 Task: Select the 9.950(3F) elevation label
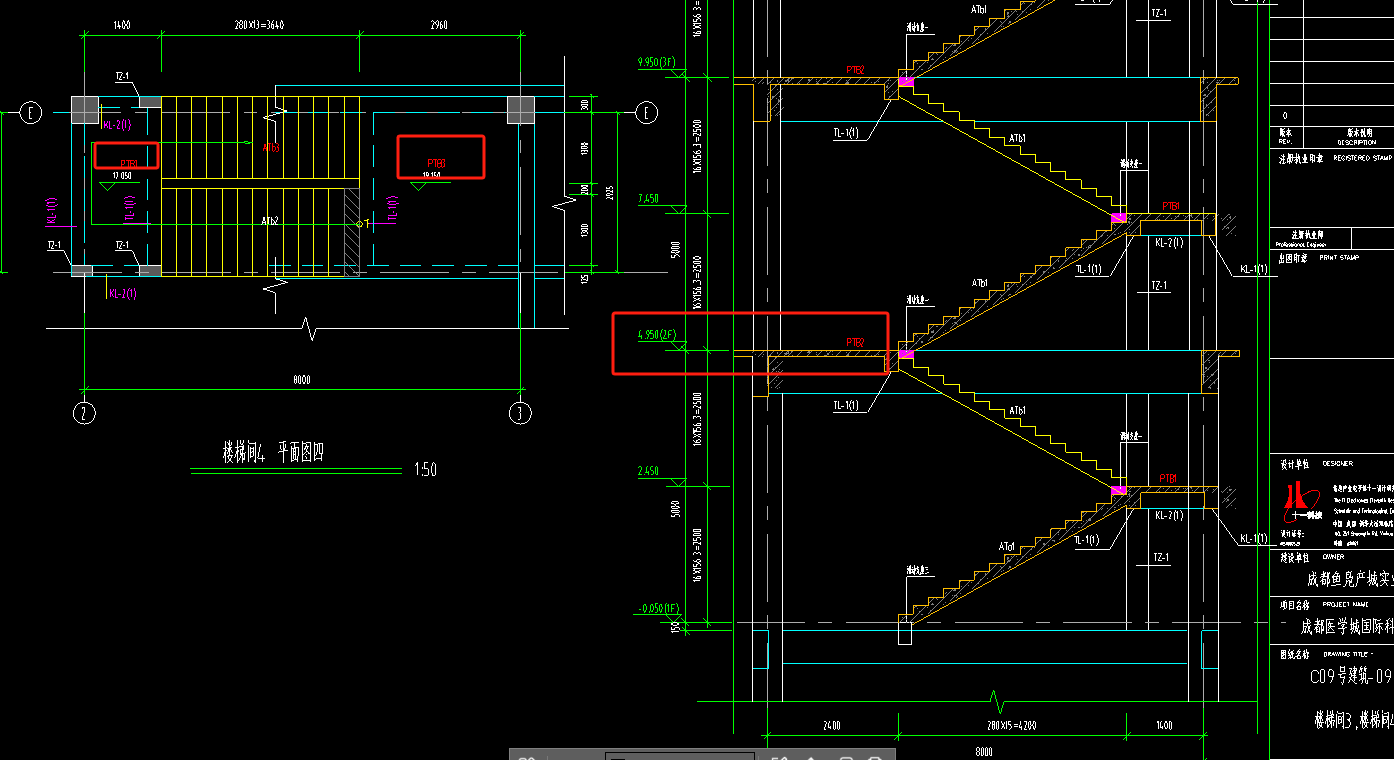[657, 62]
